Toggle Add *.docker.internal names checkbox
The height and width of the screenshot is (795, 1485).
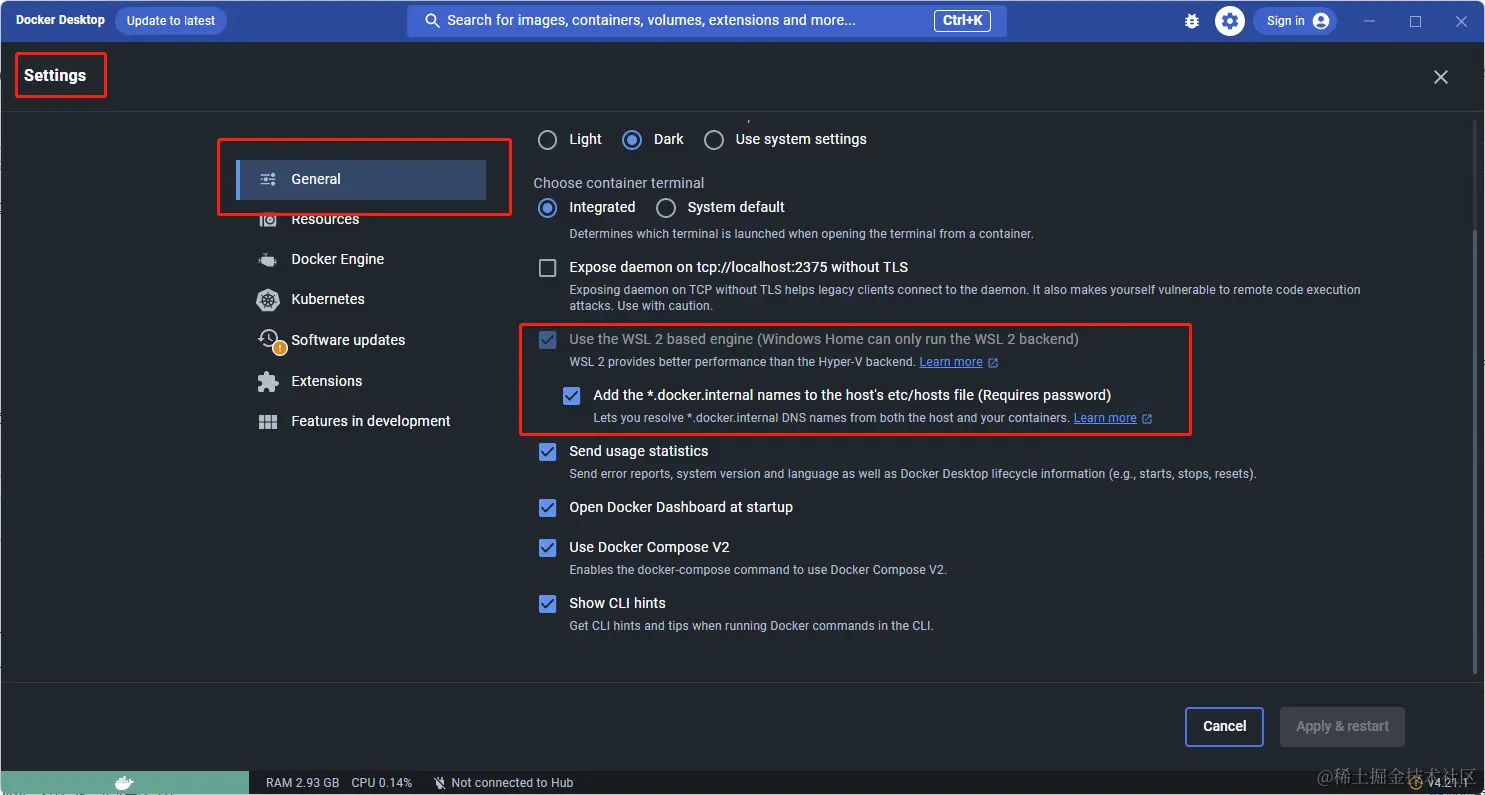click(572, 396)
